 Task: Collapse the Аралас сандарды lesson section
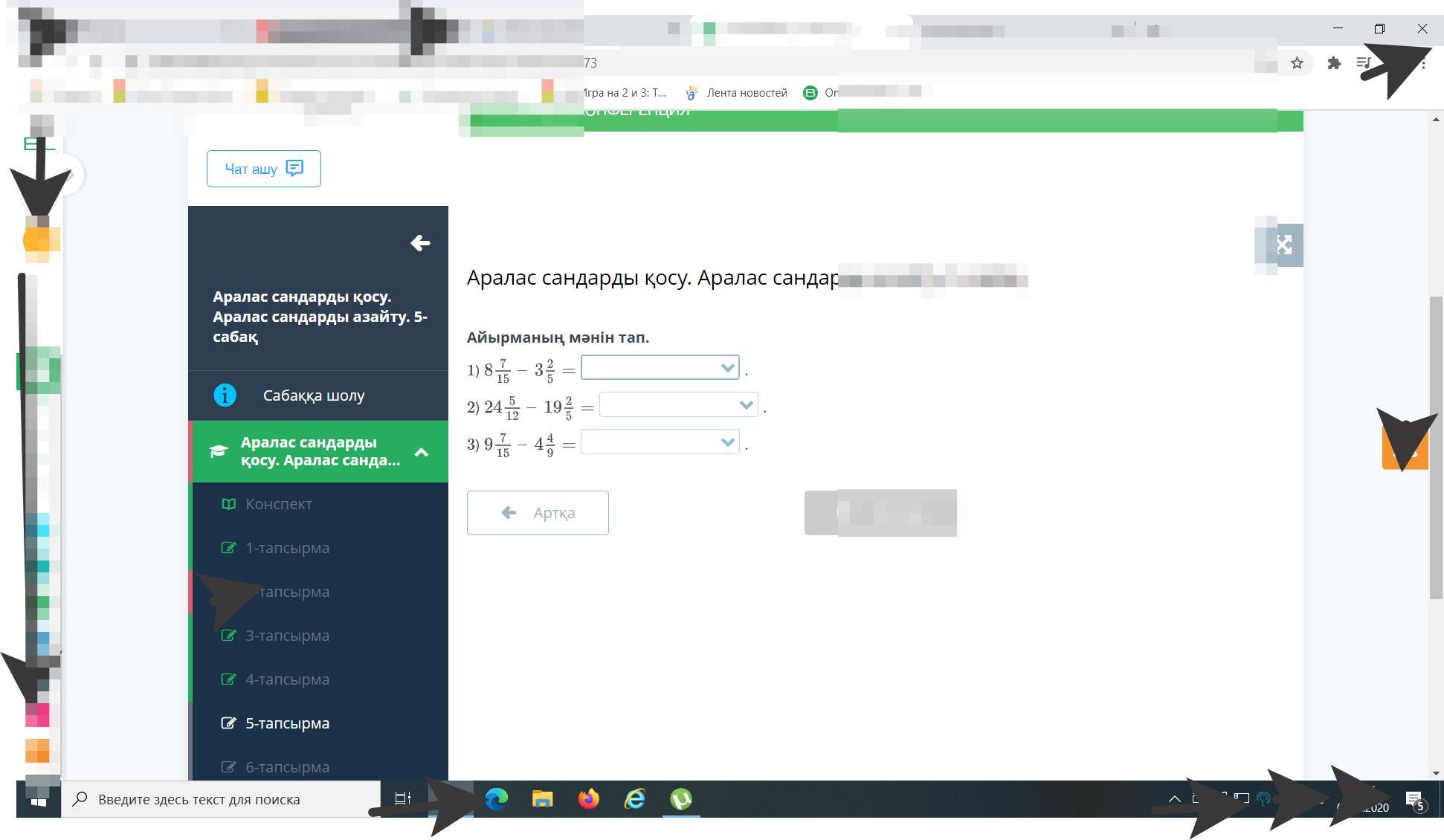(421, 452)
